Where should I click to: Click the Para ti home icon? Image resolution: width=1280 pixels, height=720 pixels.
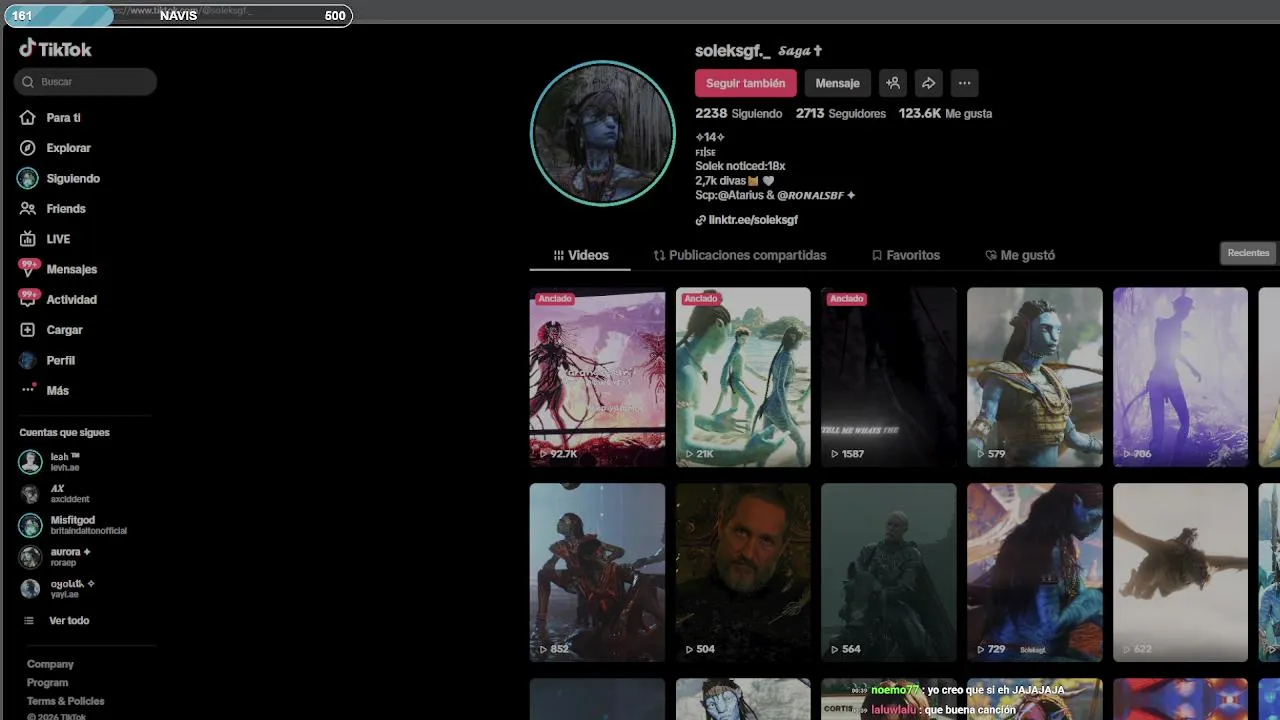[x=28, y=118]
